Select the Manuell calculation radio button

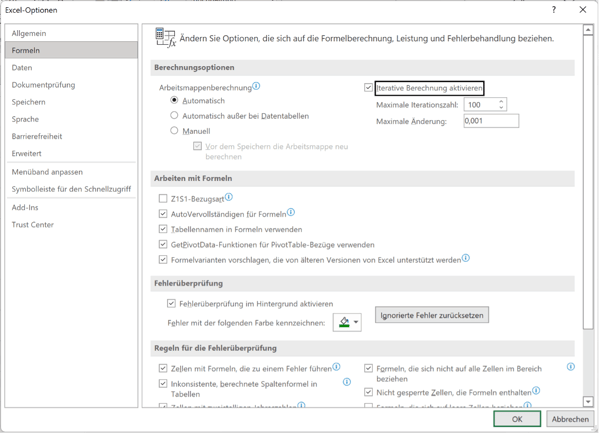(174, 131)
